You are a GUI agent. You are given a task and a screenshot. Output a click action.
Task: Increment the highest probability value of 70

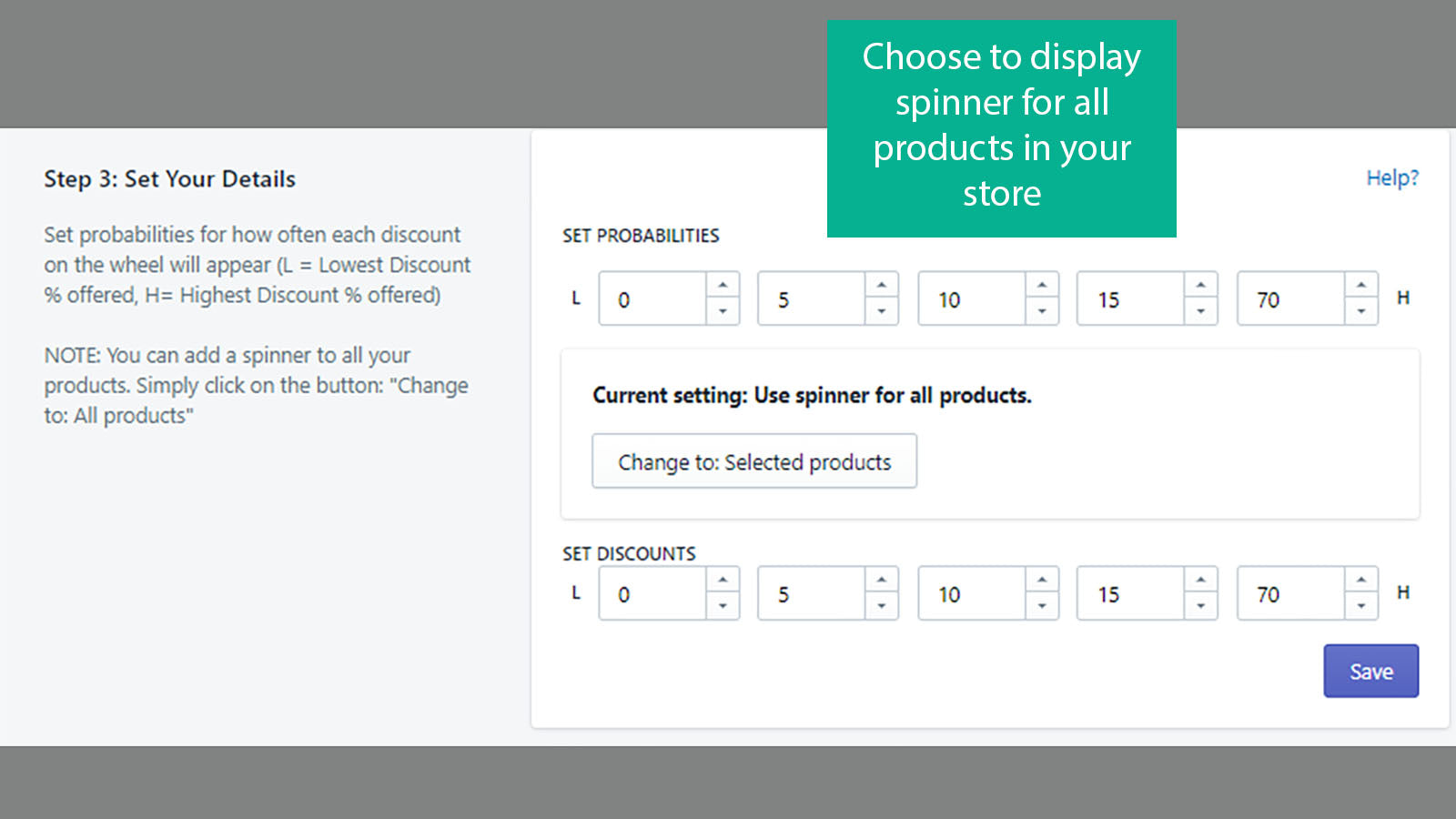(x=1360, y=285)
